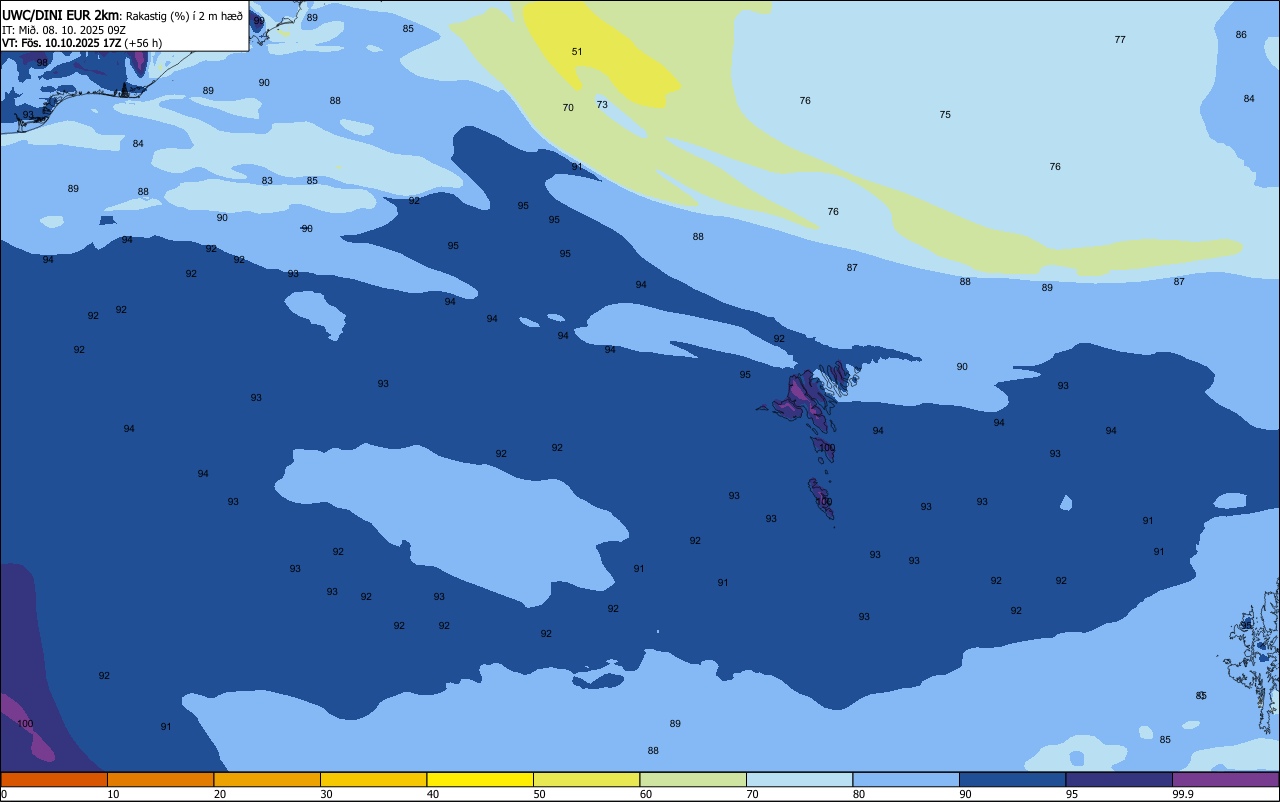
Task: Click the legend tick label 40
Action: 433,794
